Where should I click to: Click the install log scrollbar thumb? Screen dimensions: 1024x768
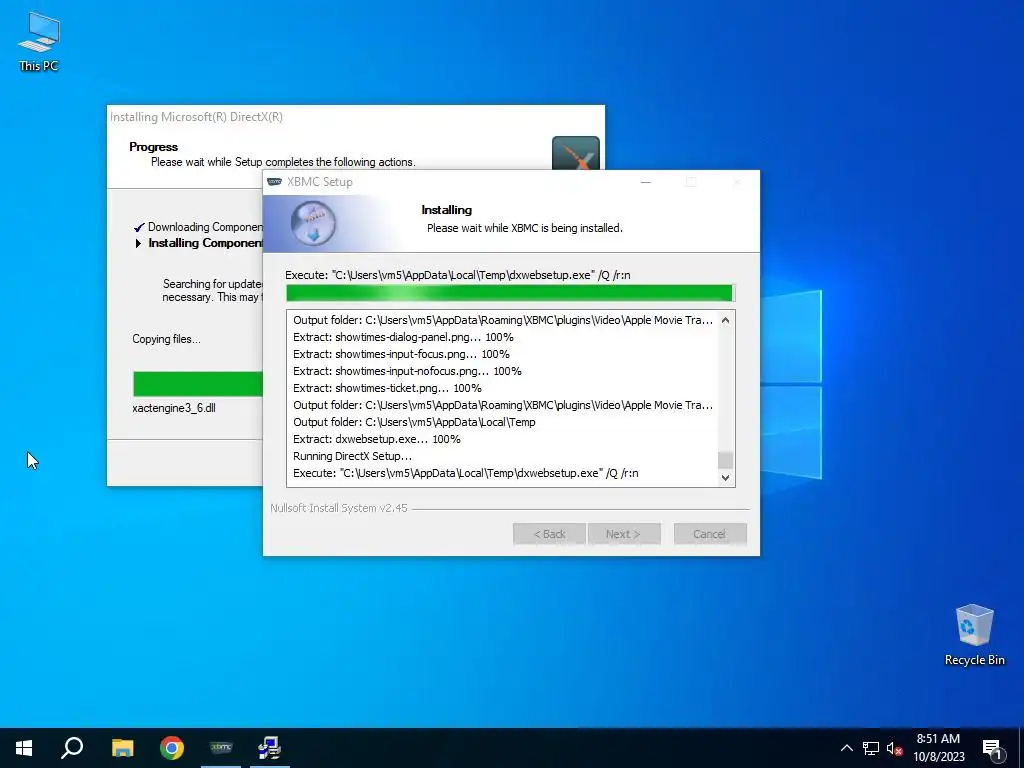click(725, 460)
